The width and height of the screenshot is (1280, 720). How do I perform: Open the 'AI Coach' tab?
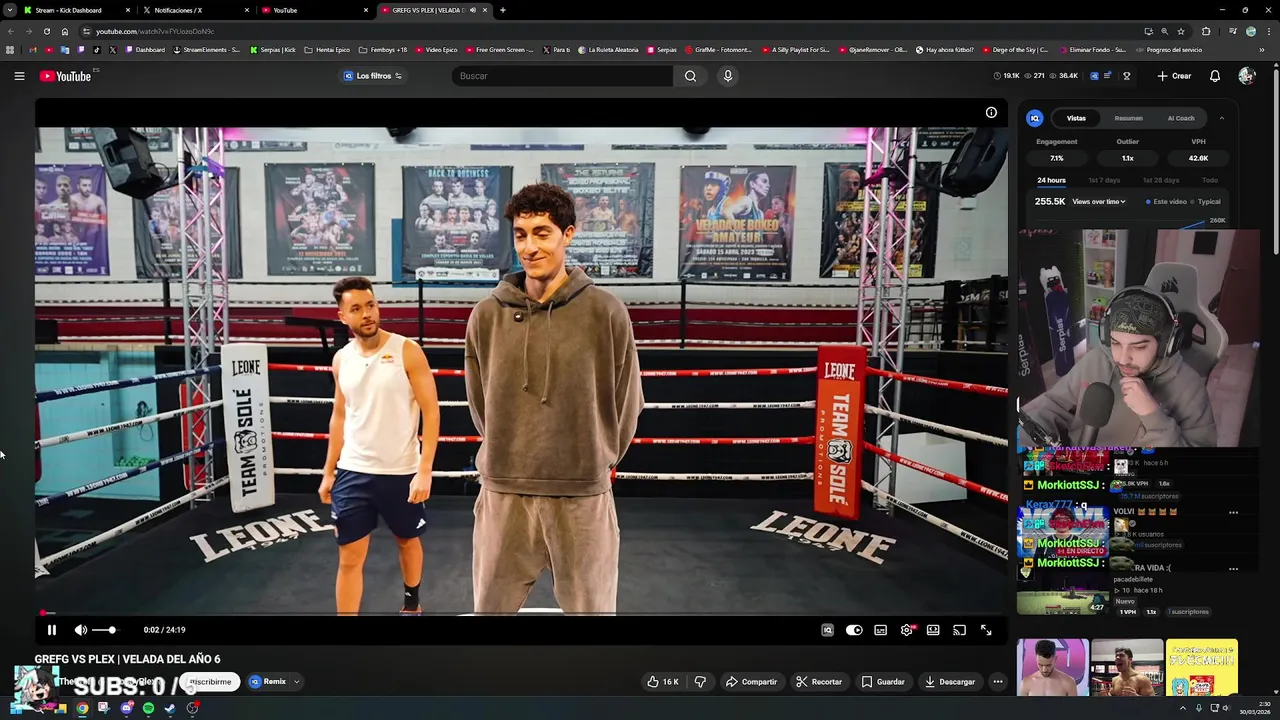[1181, 118]
